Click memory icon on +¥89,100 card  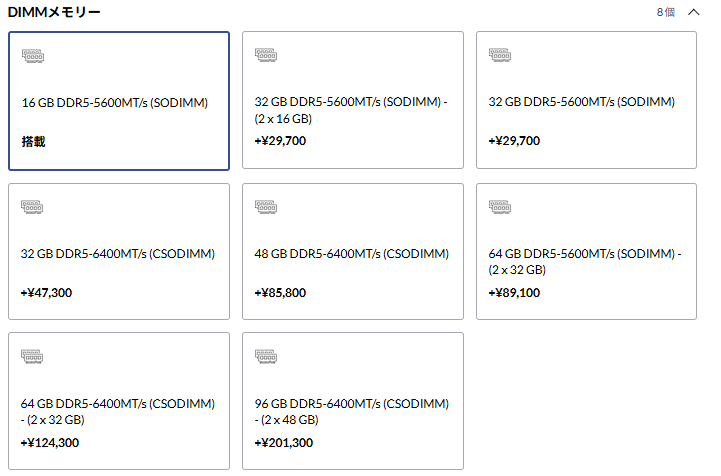tap(500, 207)
